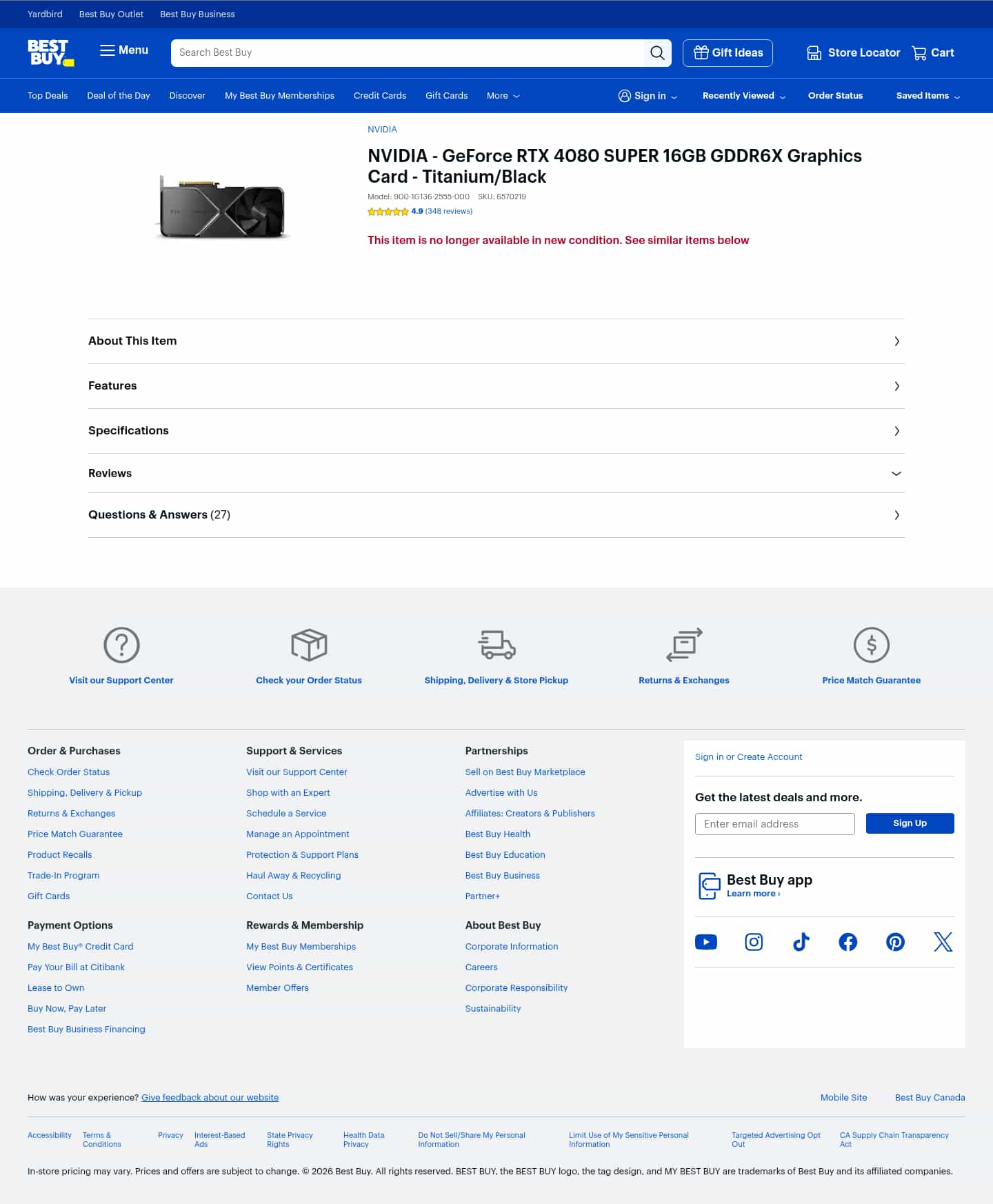Open Credit Cards in navigation bar
This screenshot has height=1204, width=993.
tap(380, 96)
